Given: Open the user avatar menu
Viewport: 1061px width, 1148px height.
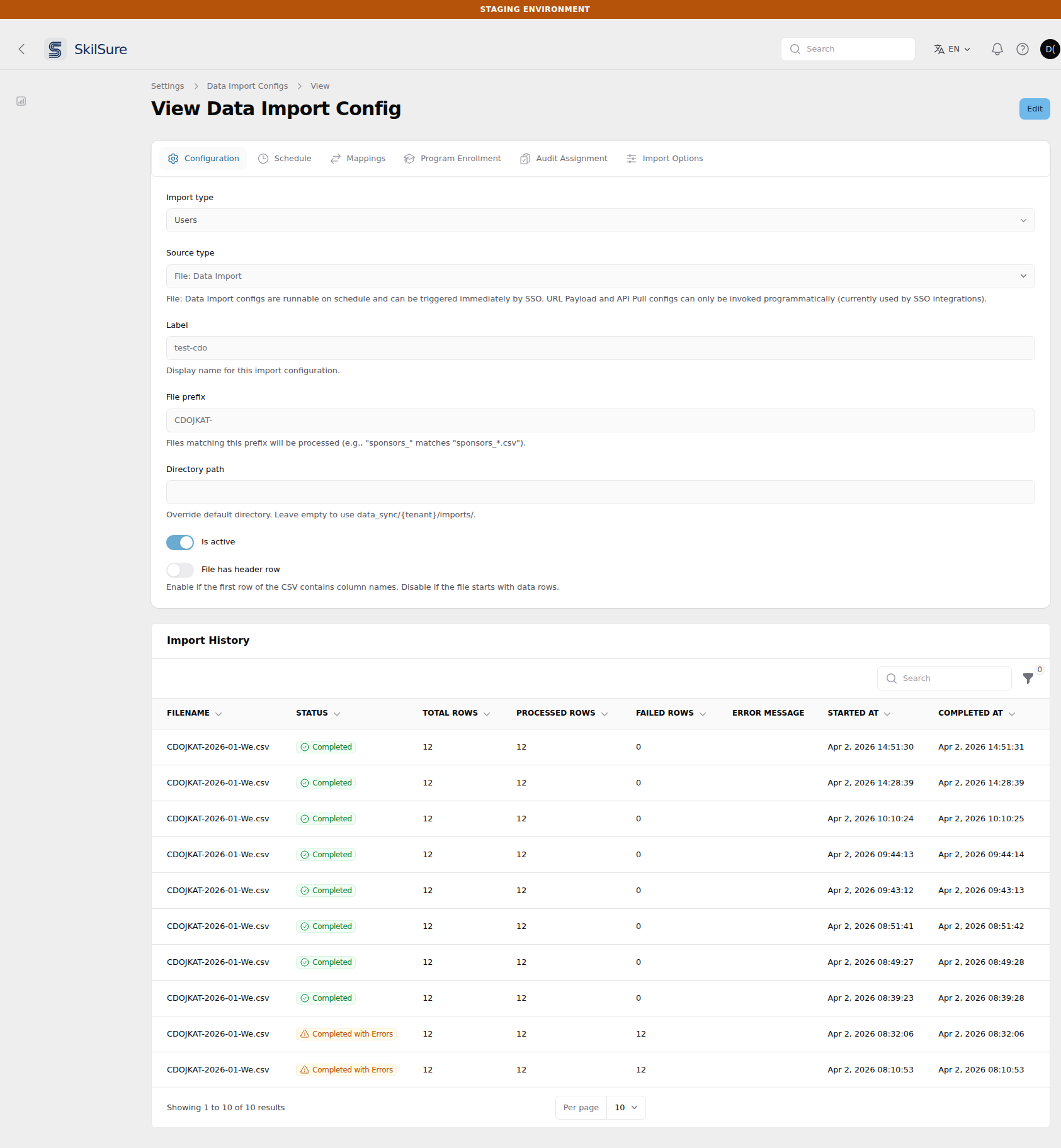Looking at the screenshot, I should 1050,49.
